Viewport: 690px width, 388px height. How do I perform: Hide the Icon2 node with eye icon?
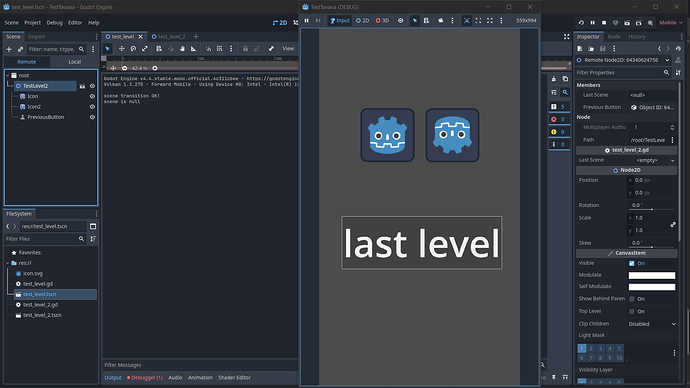pyautogui.click(x=92, y=107)
